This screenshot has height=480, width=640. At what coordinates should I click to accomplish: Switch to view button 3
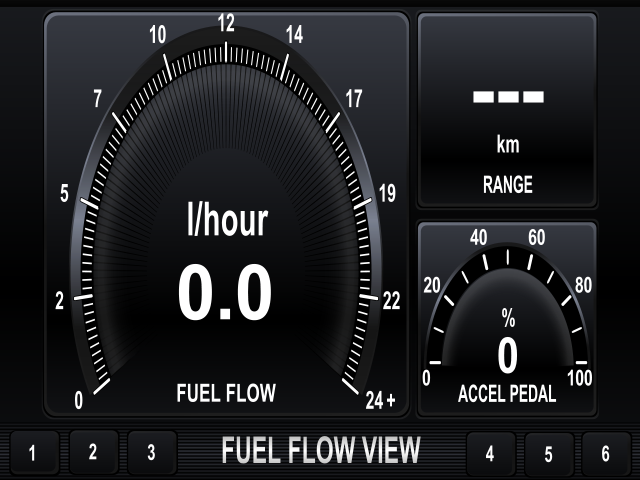coord(152,452)
